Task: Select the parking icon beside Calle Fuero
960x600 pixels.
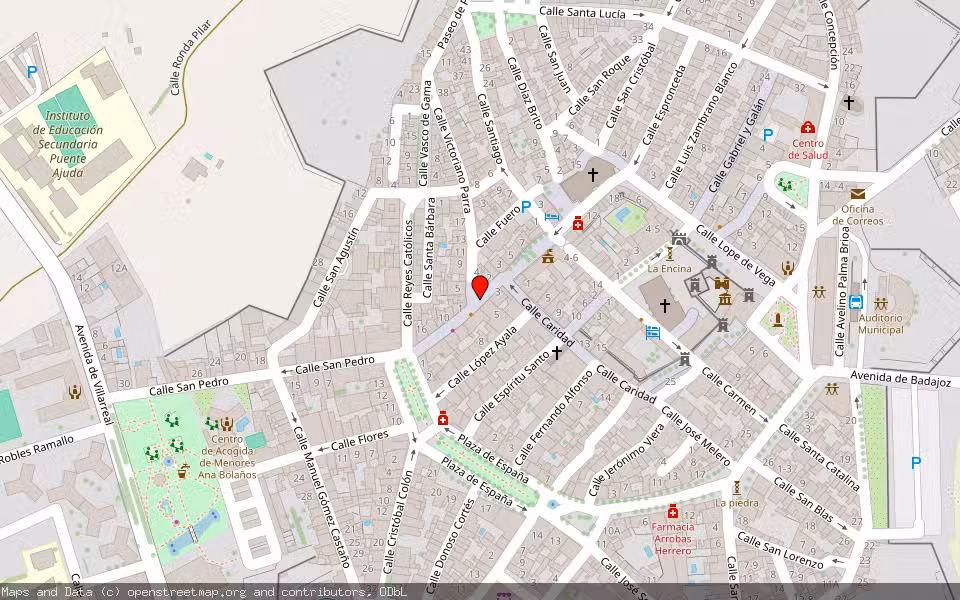Action: 525,207
